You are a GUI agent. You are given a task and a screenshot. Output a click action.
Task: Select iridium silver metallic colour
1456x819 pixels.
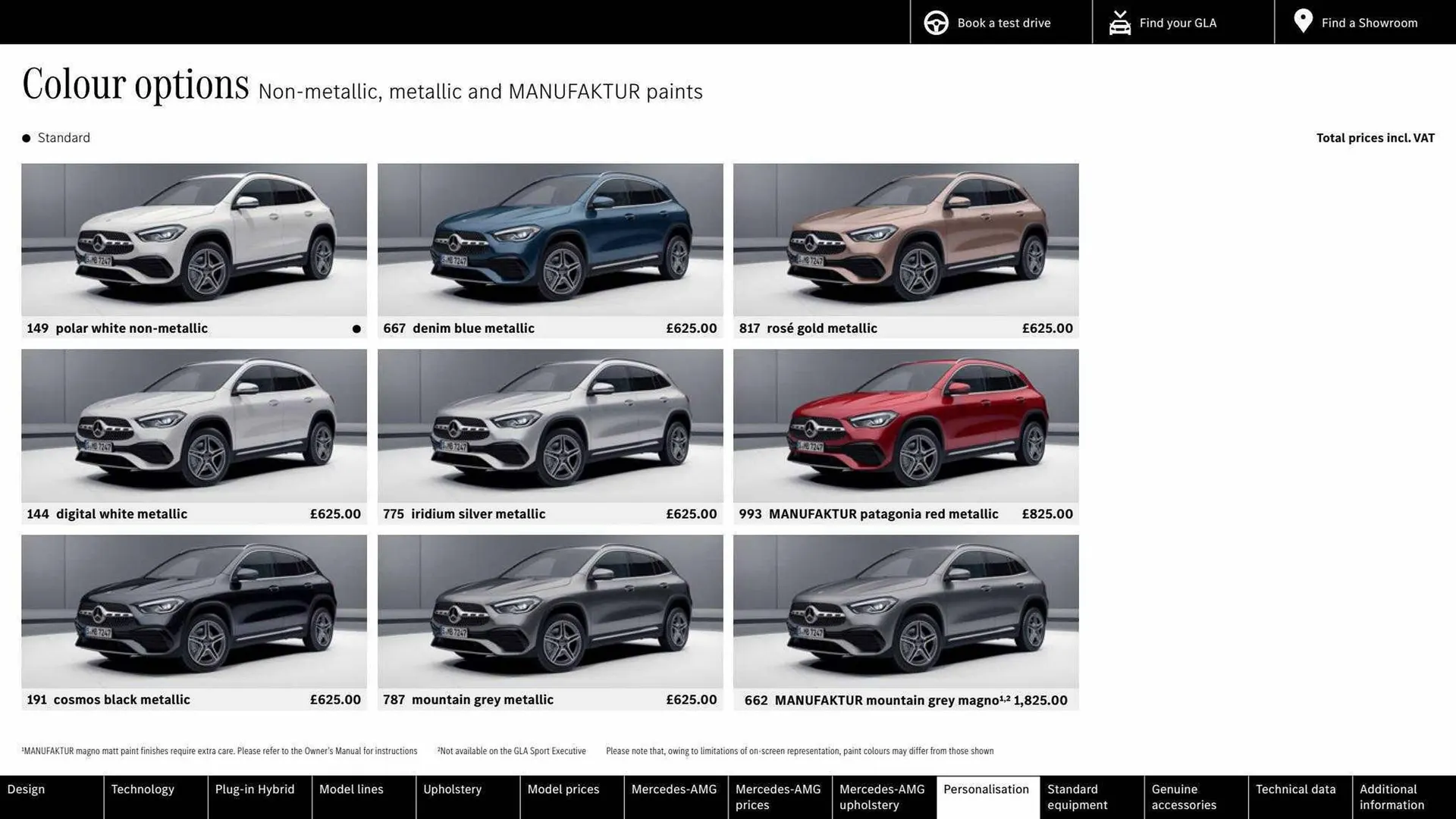[x=550, y=425]
